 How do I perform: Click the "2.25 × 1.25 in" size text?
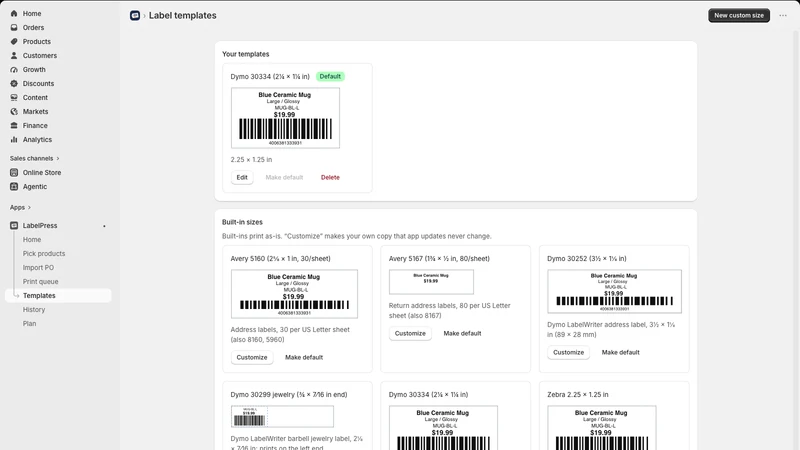coord(251,160)
